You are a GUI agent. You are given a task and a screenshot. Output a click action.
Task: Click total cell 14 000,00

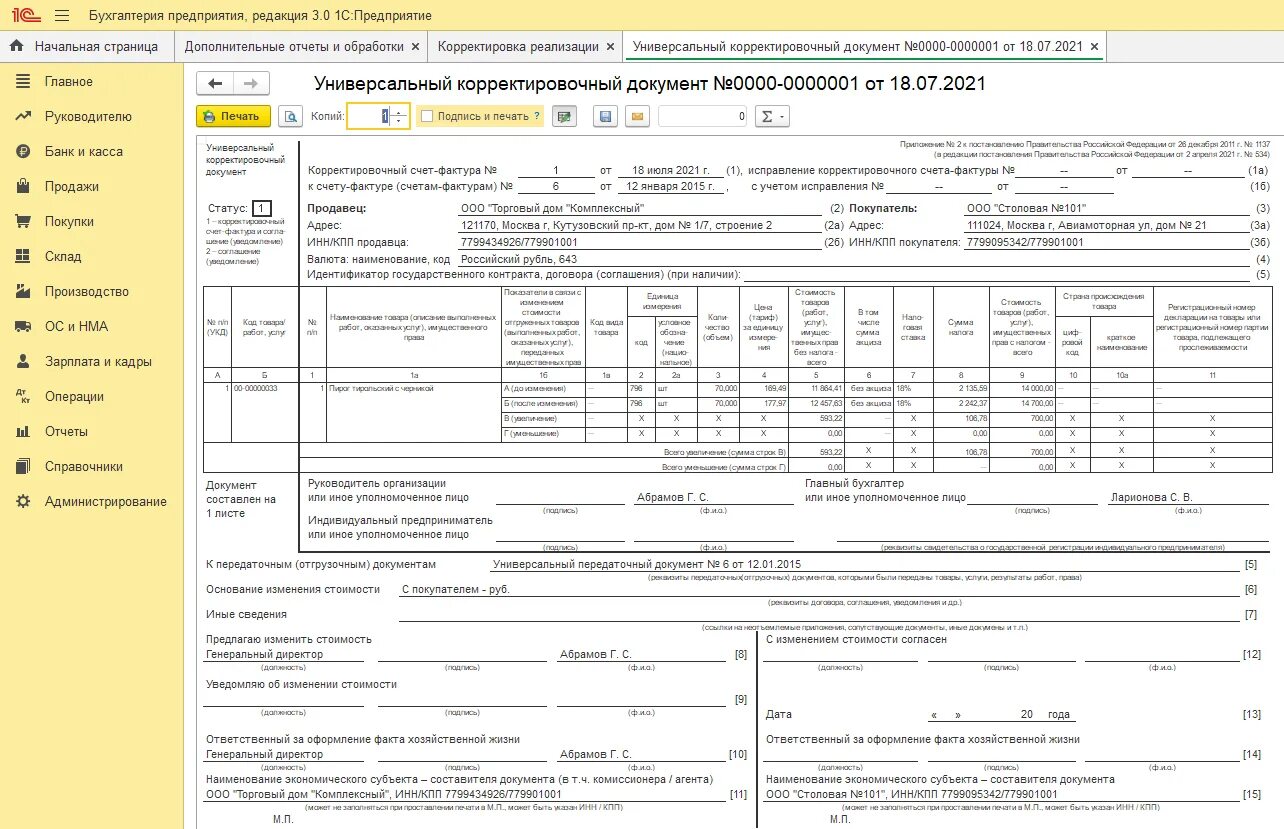[1023, 387]
